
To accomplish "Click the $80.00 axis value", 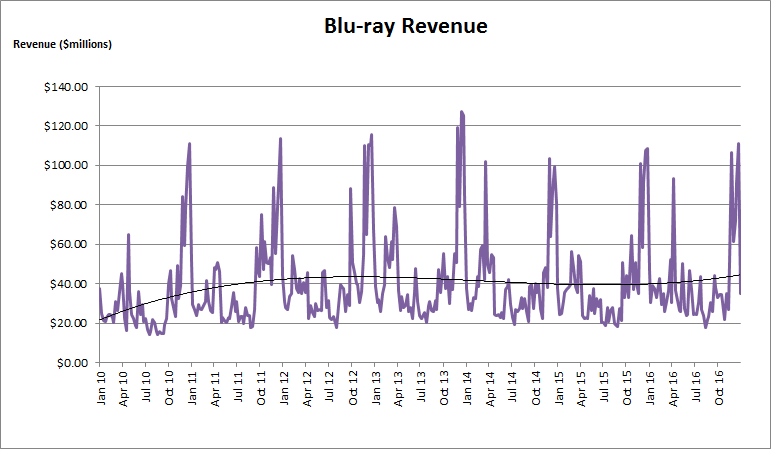I will pos(68,205).
